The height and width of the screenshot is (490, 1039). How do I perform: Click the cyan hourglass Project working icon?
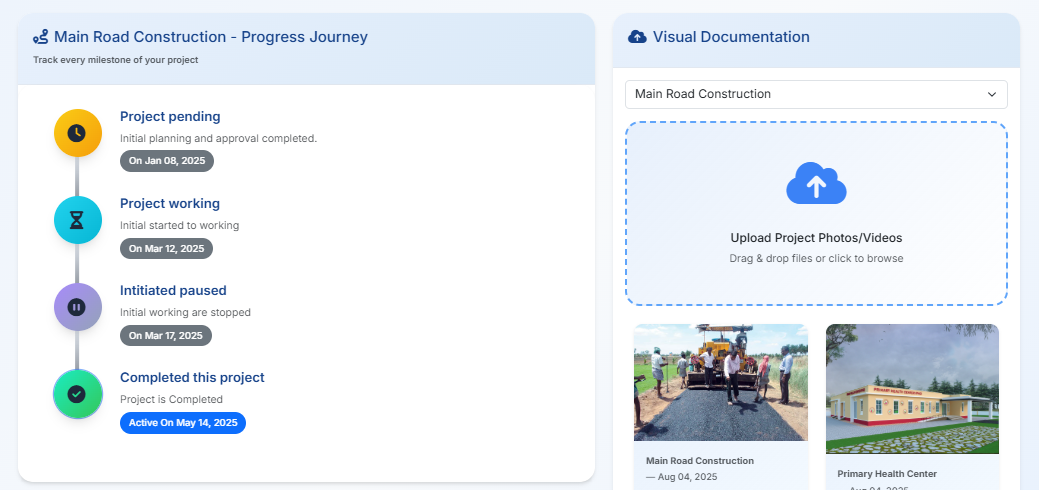point(78,220)
